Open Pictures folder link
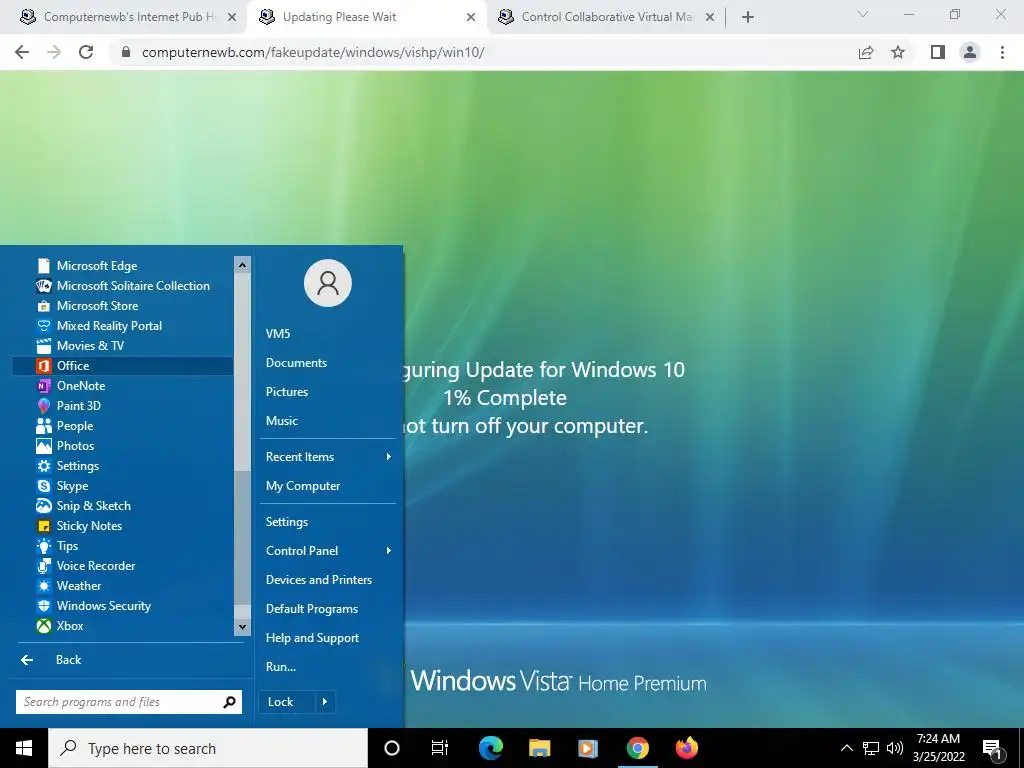The image size is (1024, 768). (287, 392)
